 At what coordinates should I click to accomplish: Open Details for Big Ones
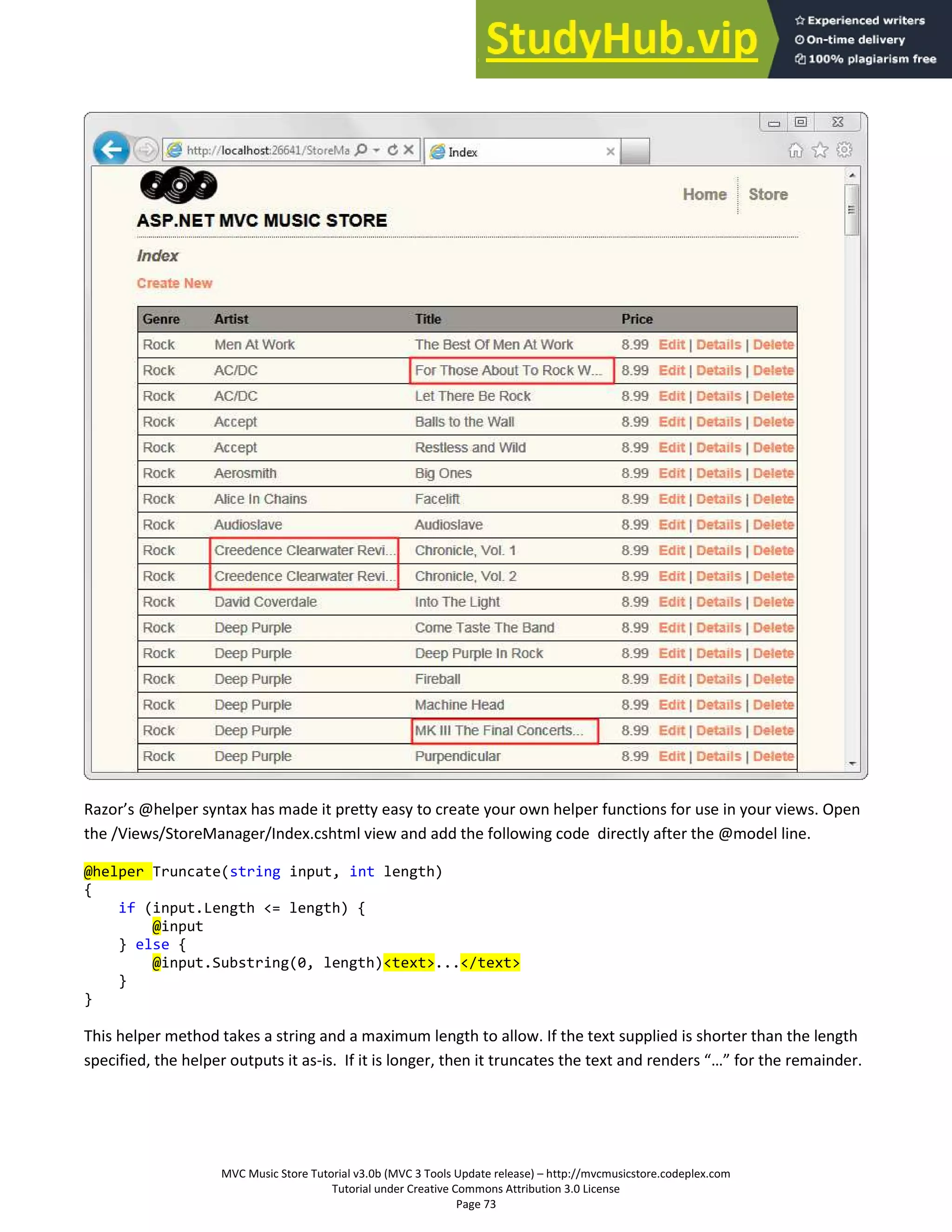click(x=719, y=473)
